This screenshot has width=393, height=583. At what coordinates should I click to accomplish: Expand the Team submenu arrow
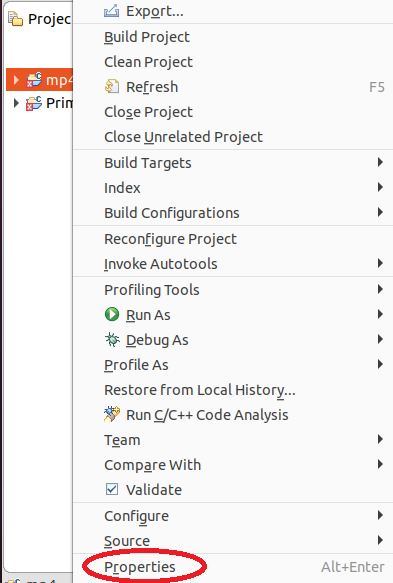[380, 439]
